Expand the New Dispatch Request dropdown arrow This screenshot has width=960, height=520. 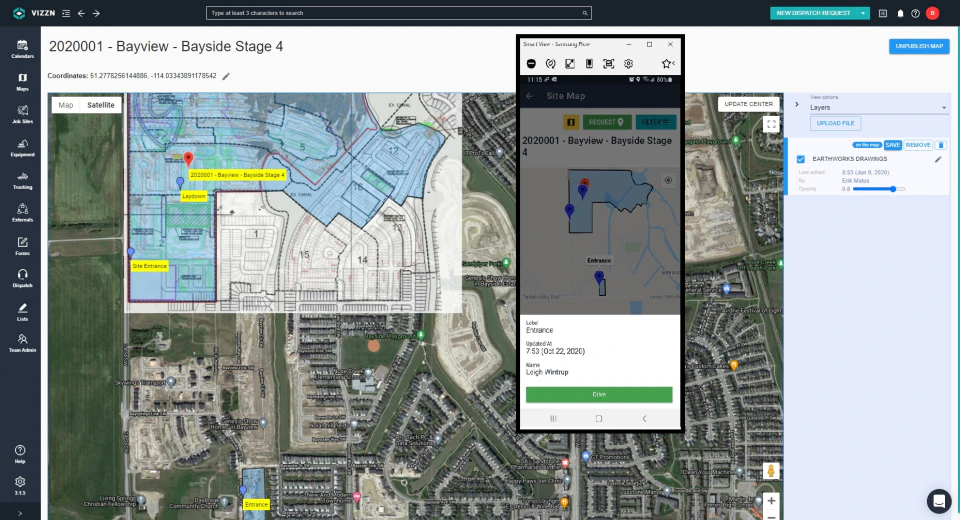[863, 13]
